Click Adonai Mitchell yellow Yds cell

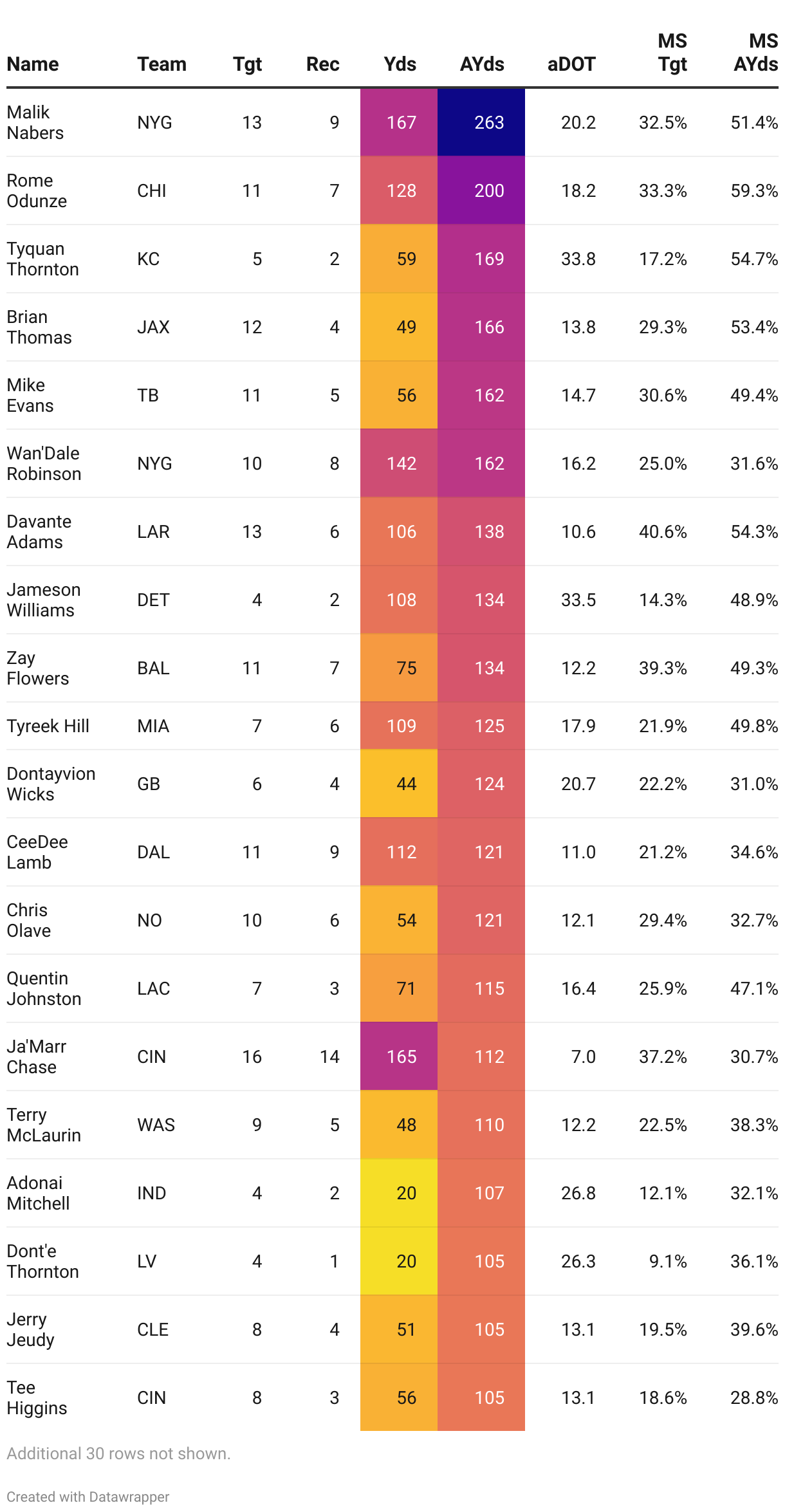point(399,1193)
